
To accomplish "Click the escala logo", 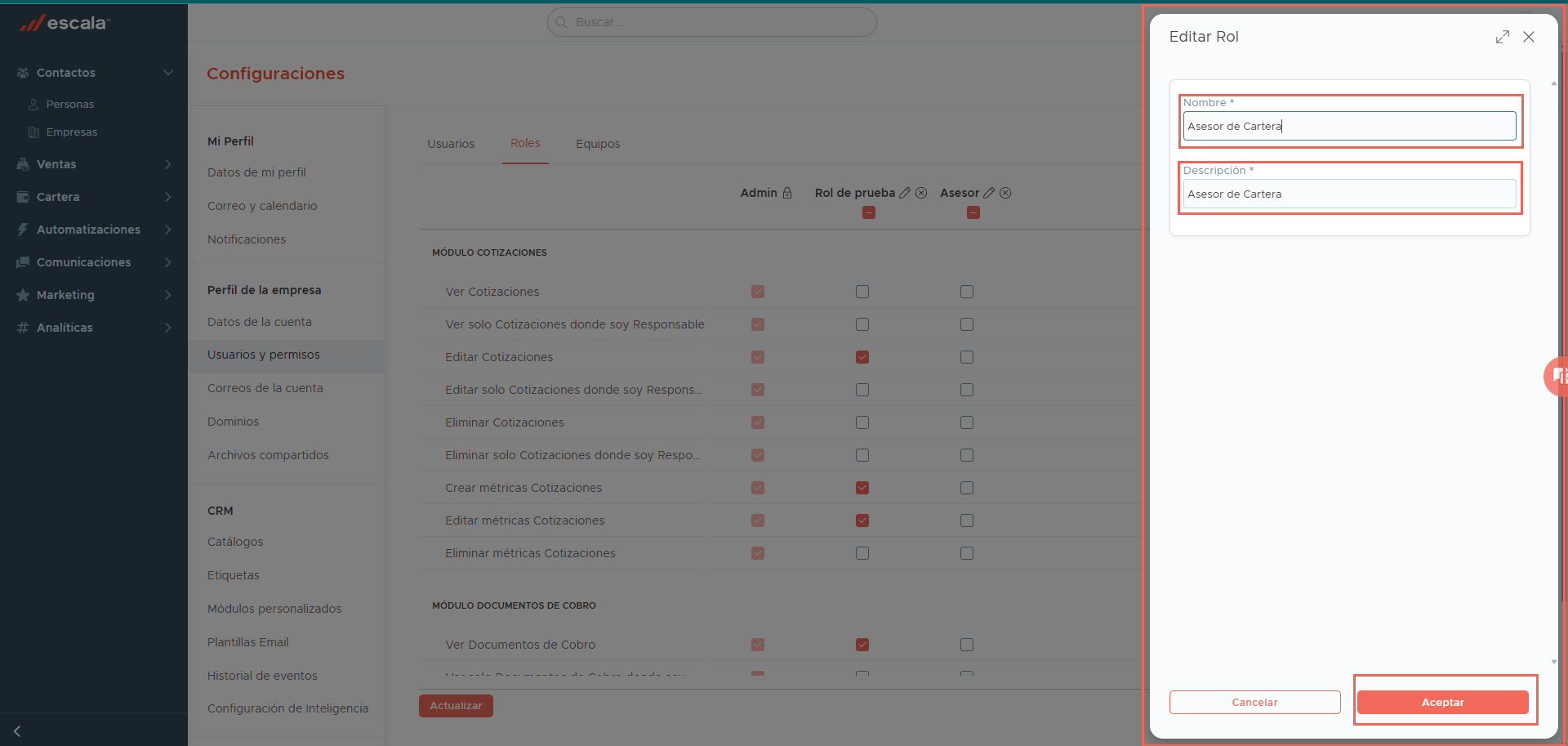I will [65, 23].
